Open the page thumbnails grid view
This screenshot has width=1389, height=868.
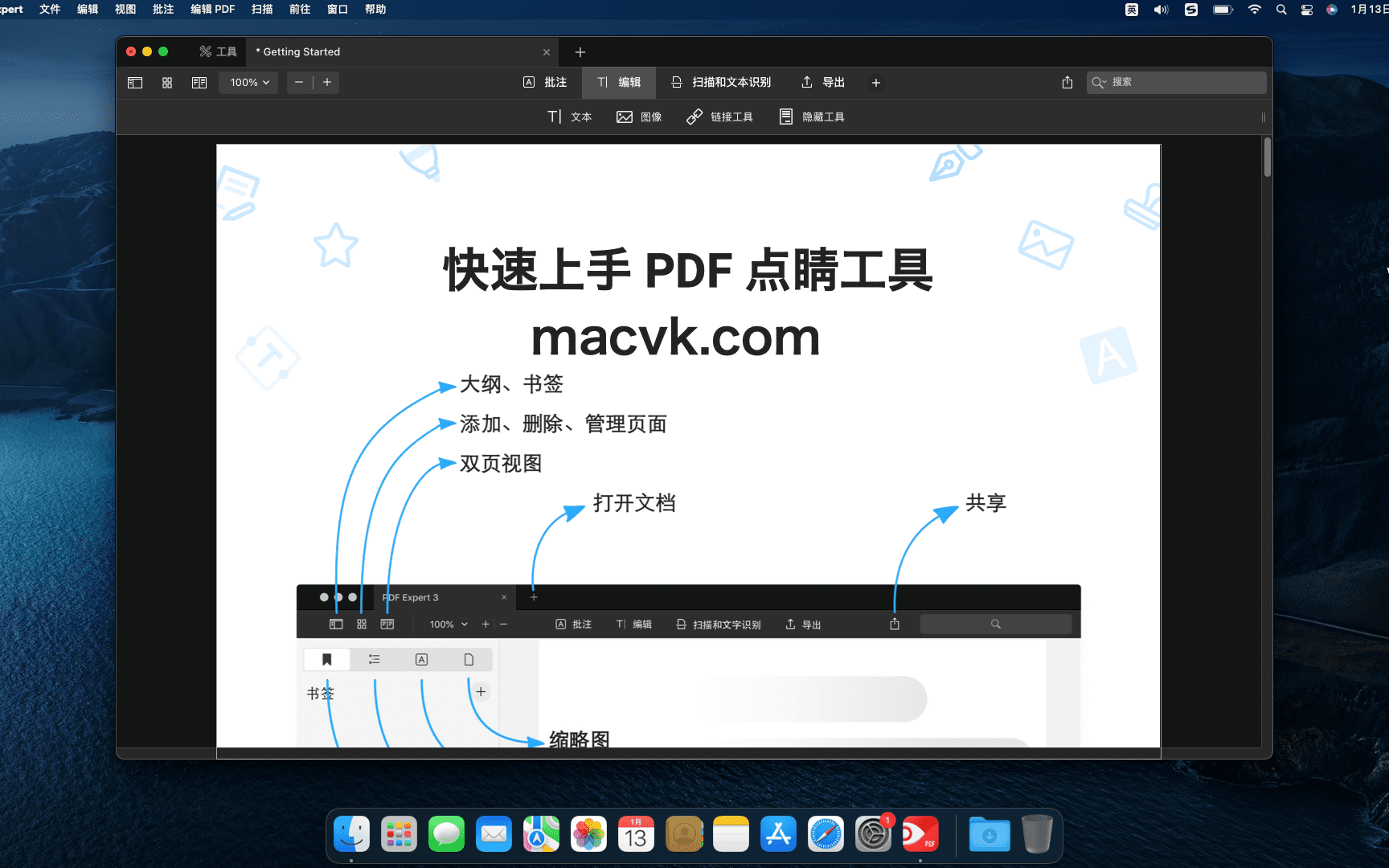pos(167,83)
